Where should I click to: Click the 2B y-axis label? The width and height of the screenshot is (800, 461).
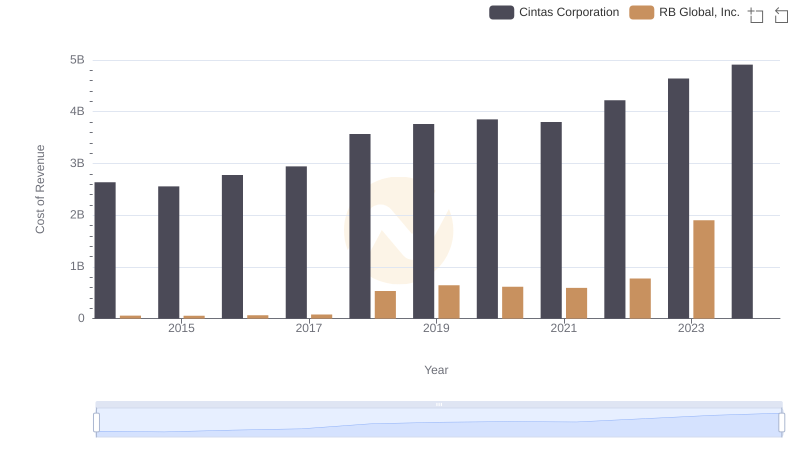pos(77,215)
